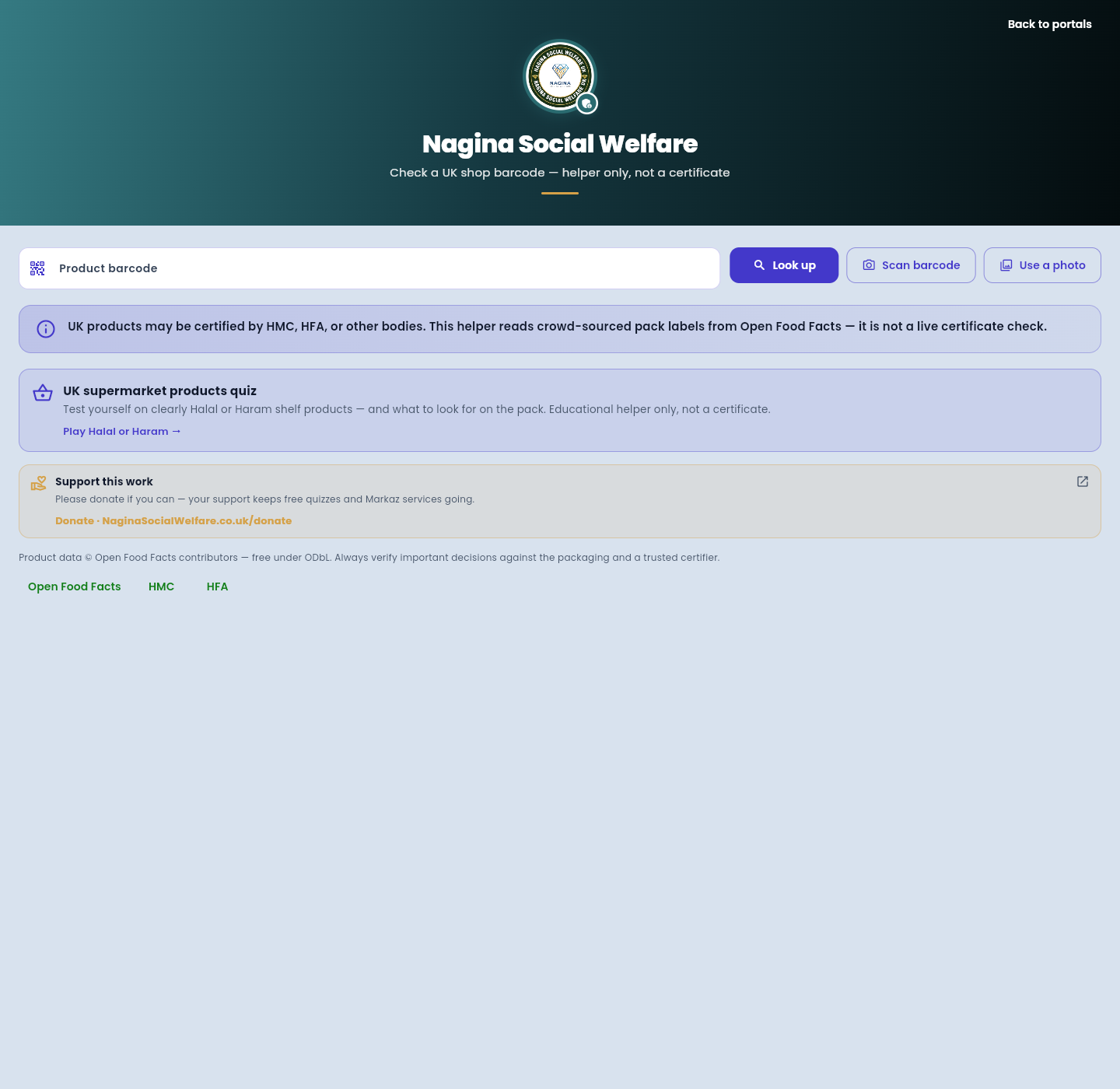Open the HFA link
The width and height of the screenshot is (1120, 1089).
click(x=218, y=587)
